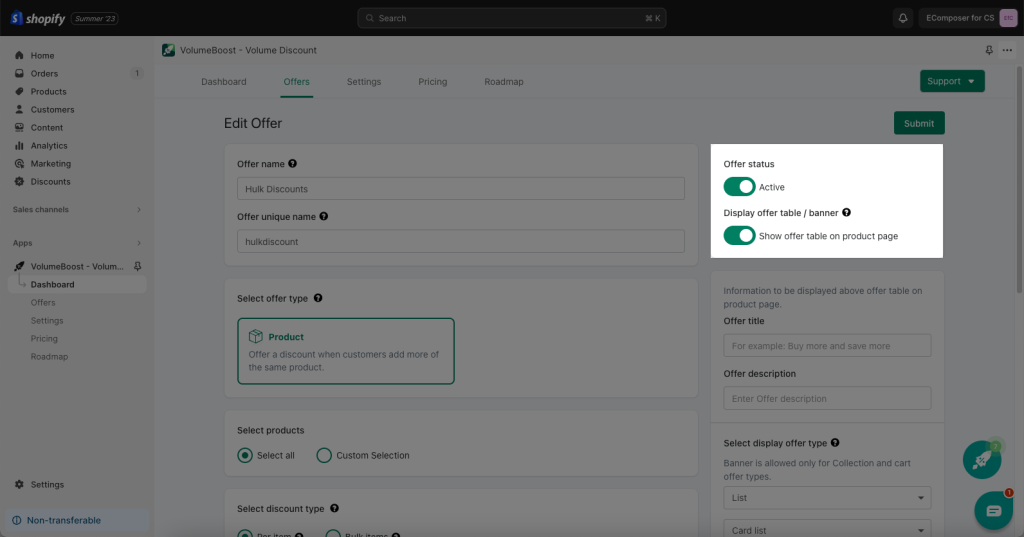Switch to the Offers tab

pyautogui.click(x=296, y=82)
